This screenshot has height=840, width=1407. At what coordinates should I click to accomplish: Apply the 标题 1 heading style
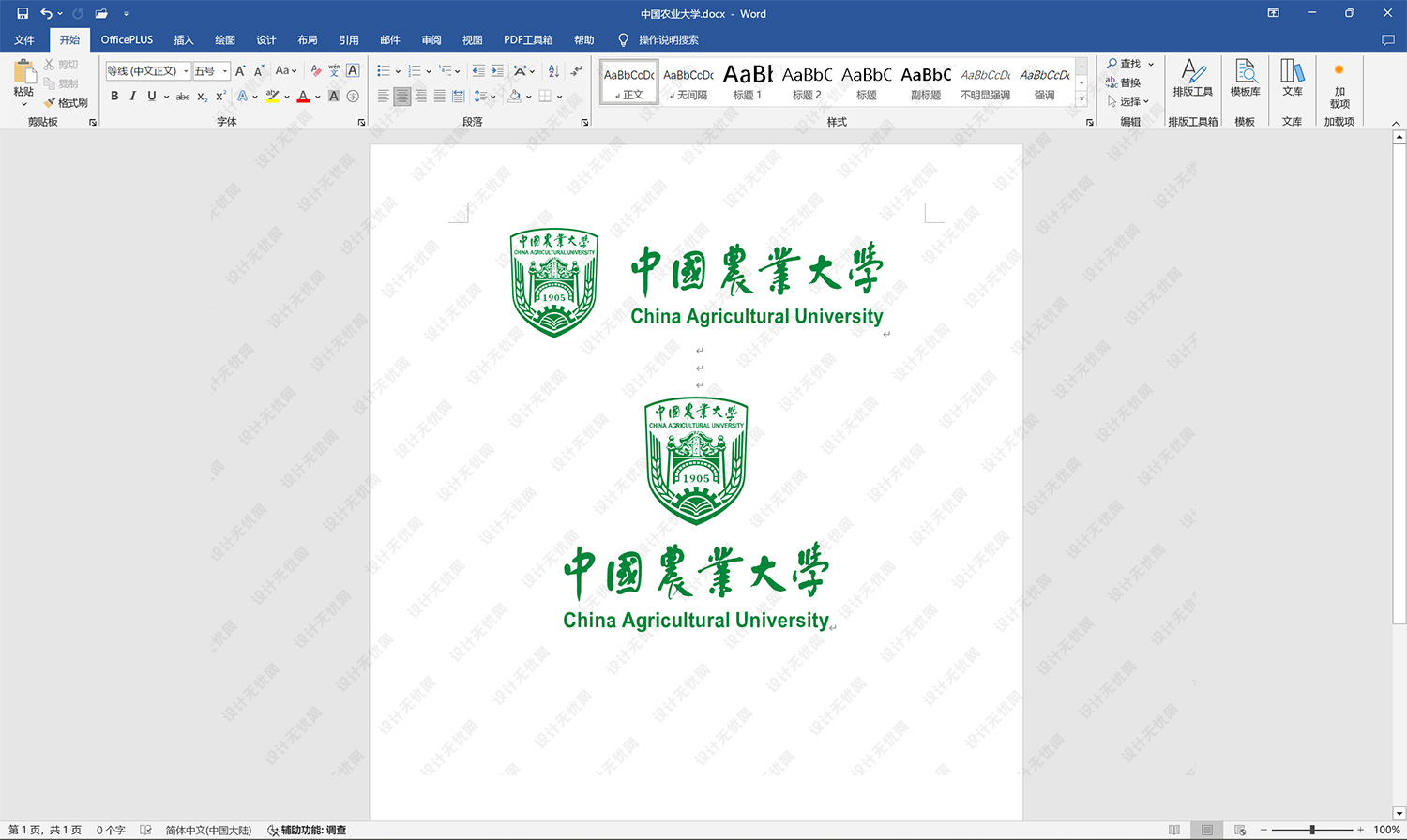pyautogui.click(x=748, y=82)
